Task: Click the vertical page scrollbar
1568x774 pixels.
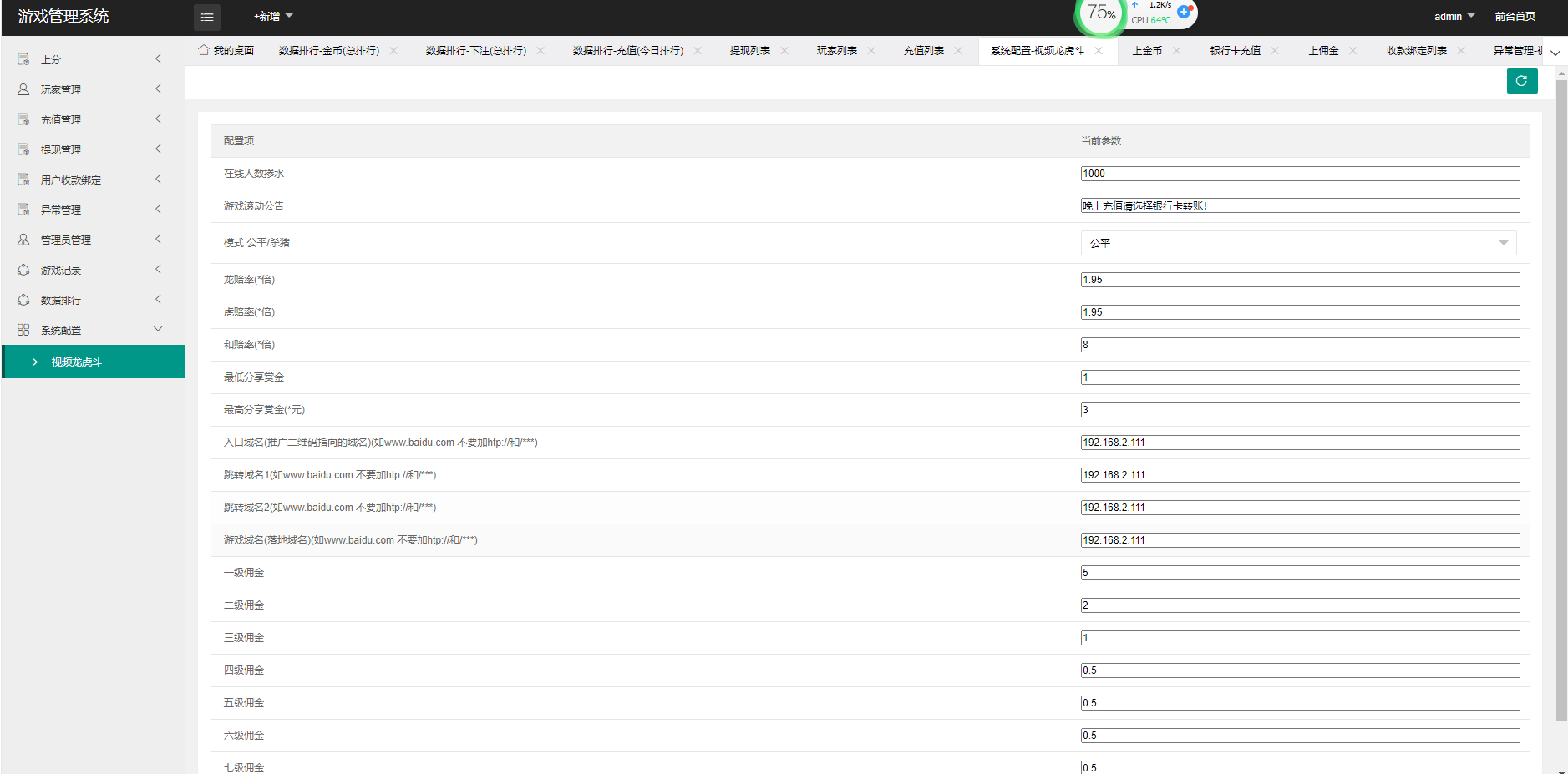Action: click(1560, 401)
